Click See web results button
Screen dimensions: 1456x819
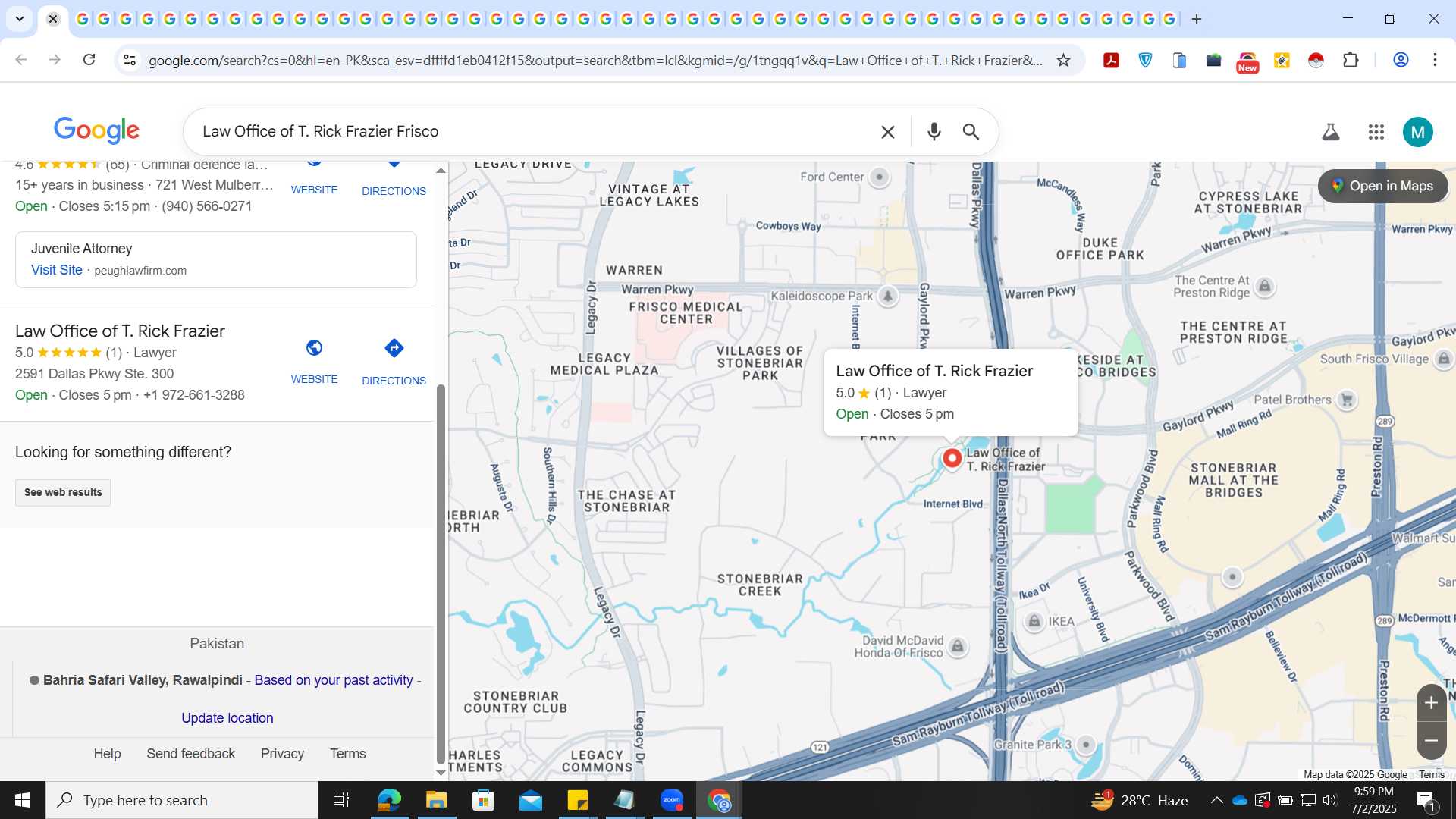coord(63,492)
